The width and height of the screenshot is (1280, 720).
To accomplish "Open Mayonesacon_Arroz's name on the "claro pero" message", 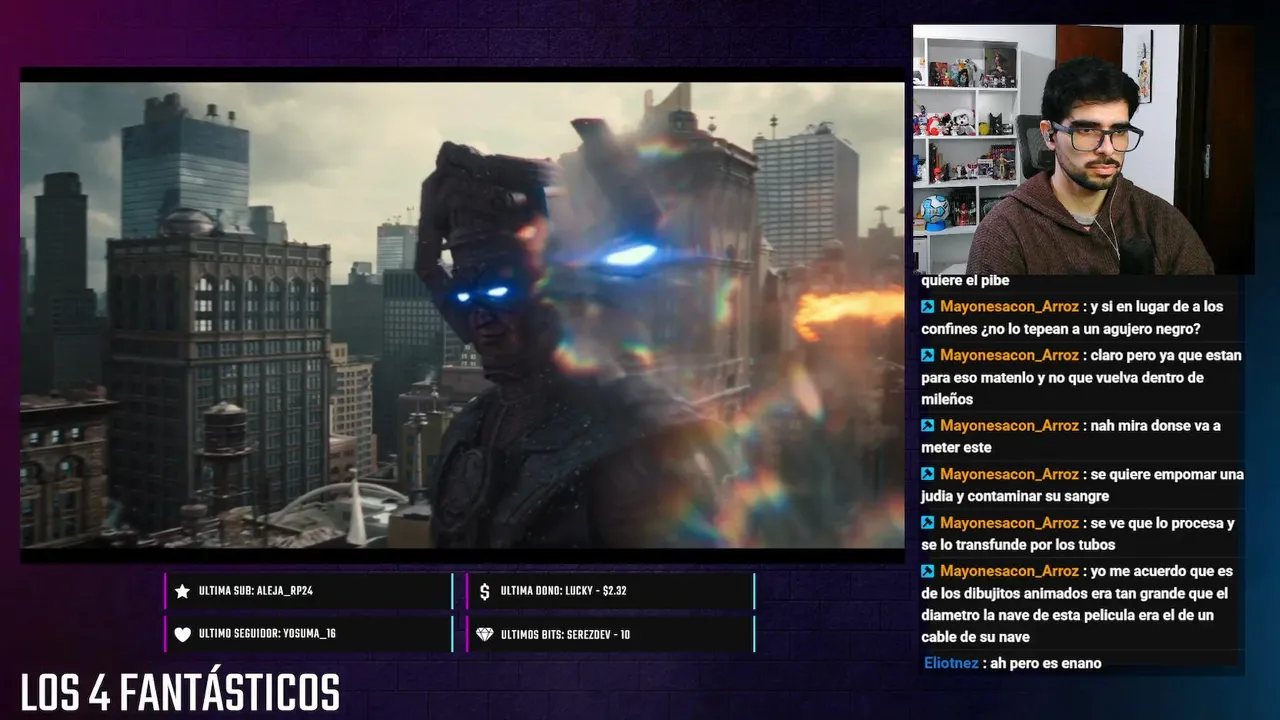I will 1009,356.
